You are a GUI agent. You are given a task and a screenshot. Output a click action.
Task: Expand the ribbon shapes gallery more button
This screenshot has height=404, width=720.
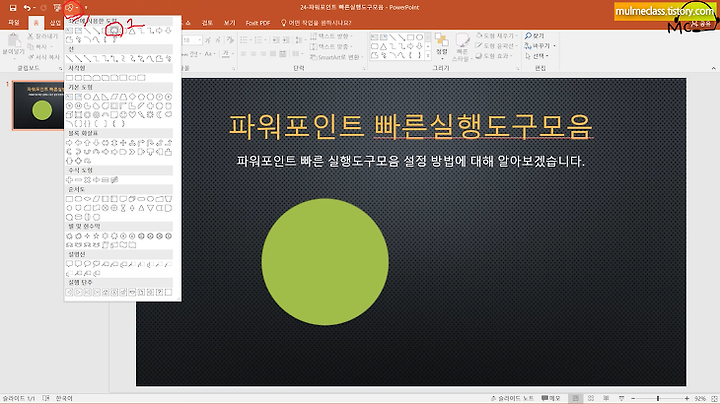428,56
